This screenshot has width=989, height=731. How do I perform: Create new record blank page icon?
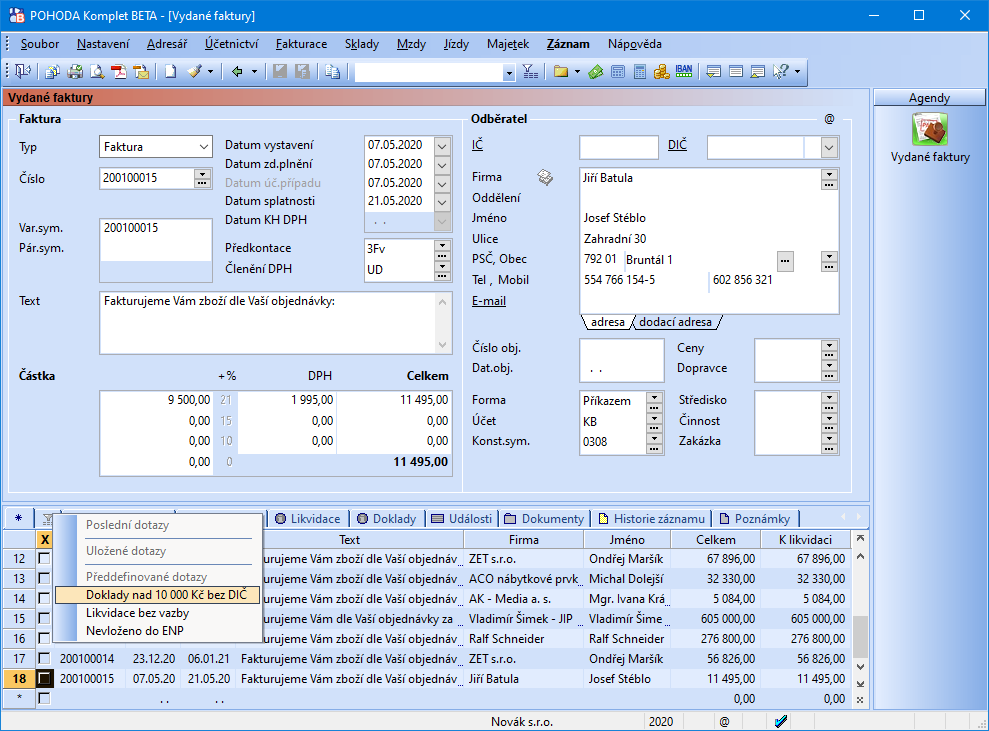coord(170,72)
